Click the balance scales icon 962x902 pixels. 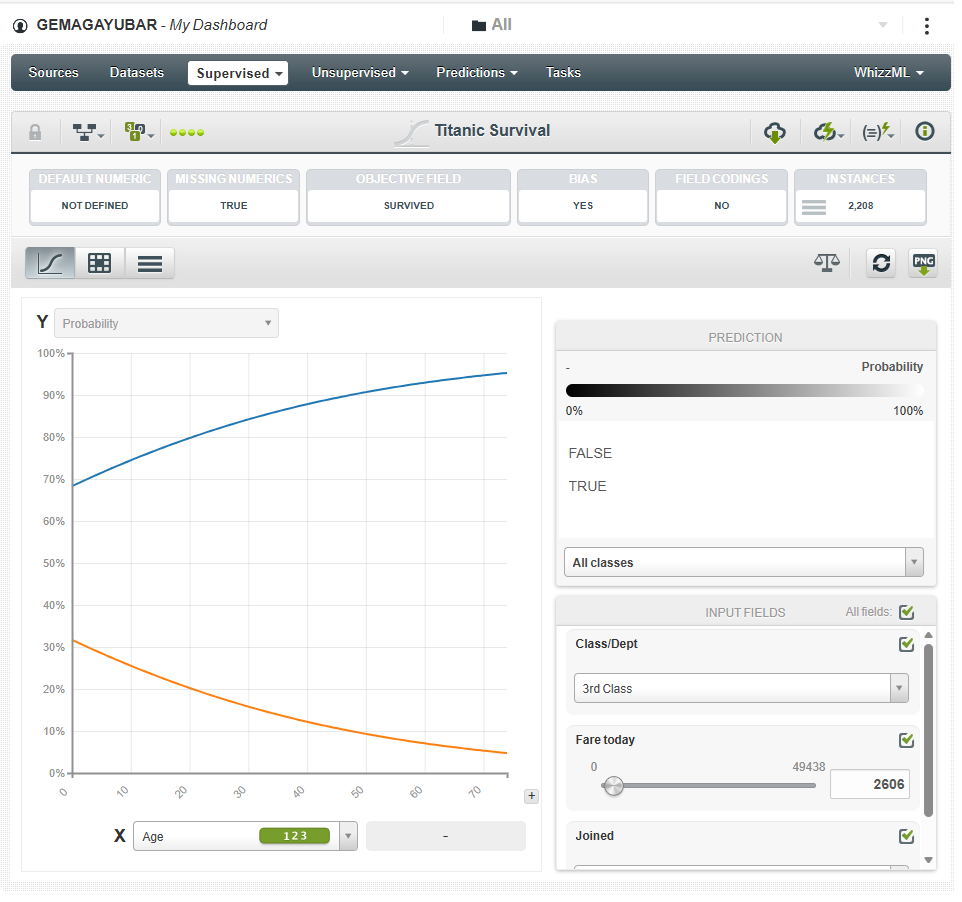(827, 262)
